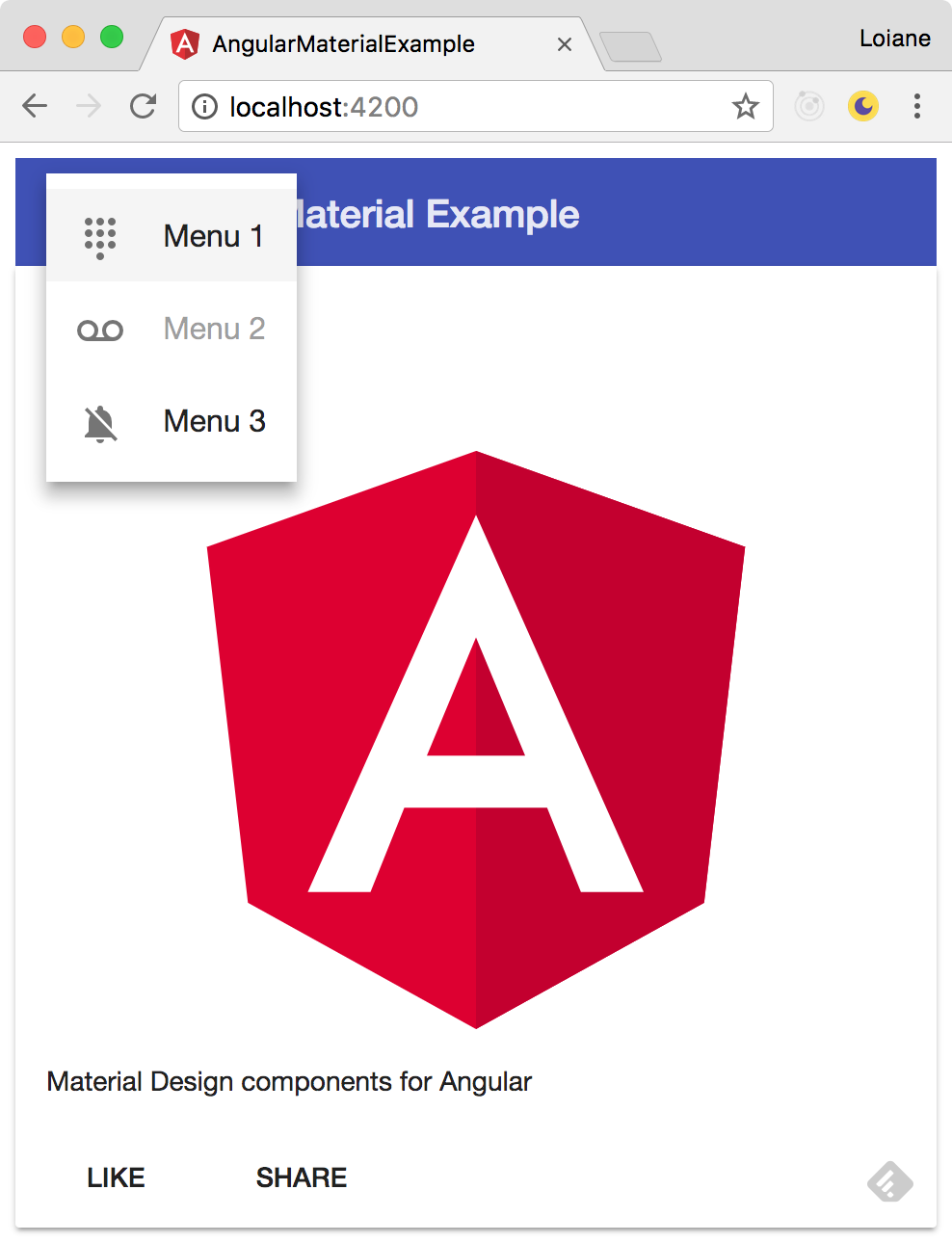952x1243 pixels.
Task: View site info icon in address bar
Action: (x=204, y=106)
